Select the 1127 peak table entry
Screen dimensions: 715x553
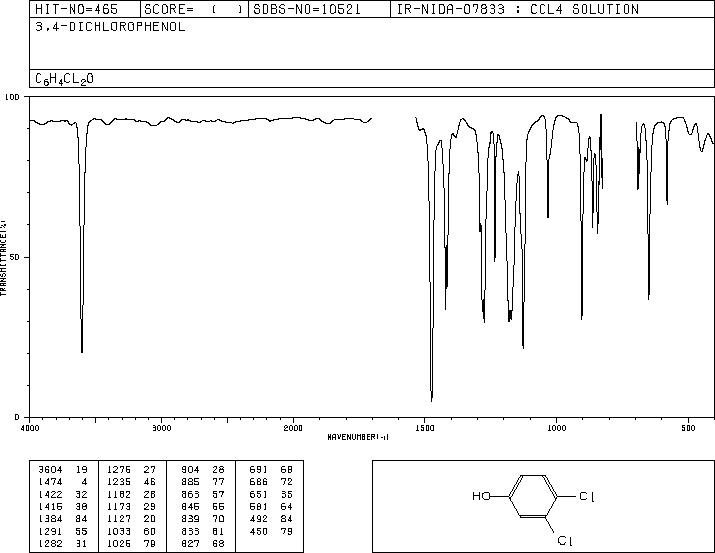click(131, 519)
